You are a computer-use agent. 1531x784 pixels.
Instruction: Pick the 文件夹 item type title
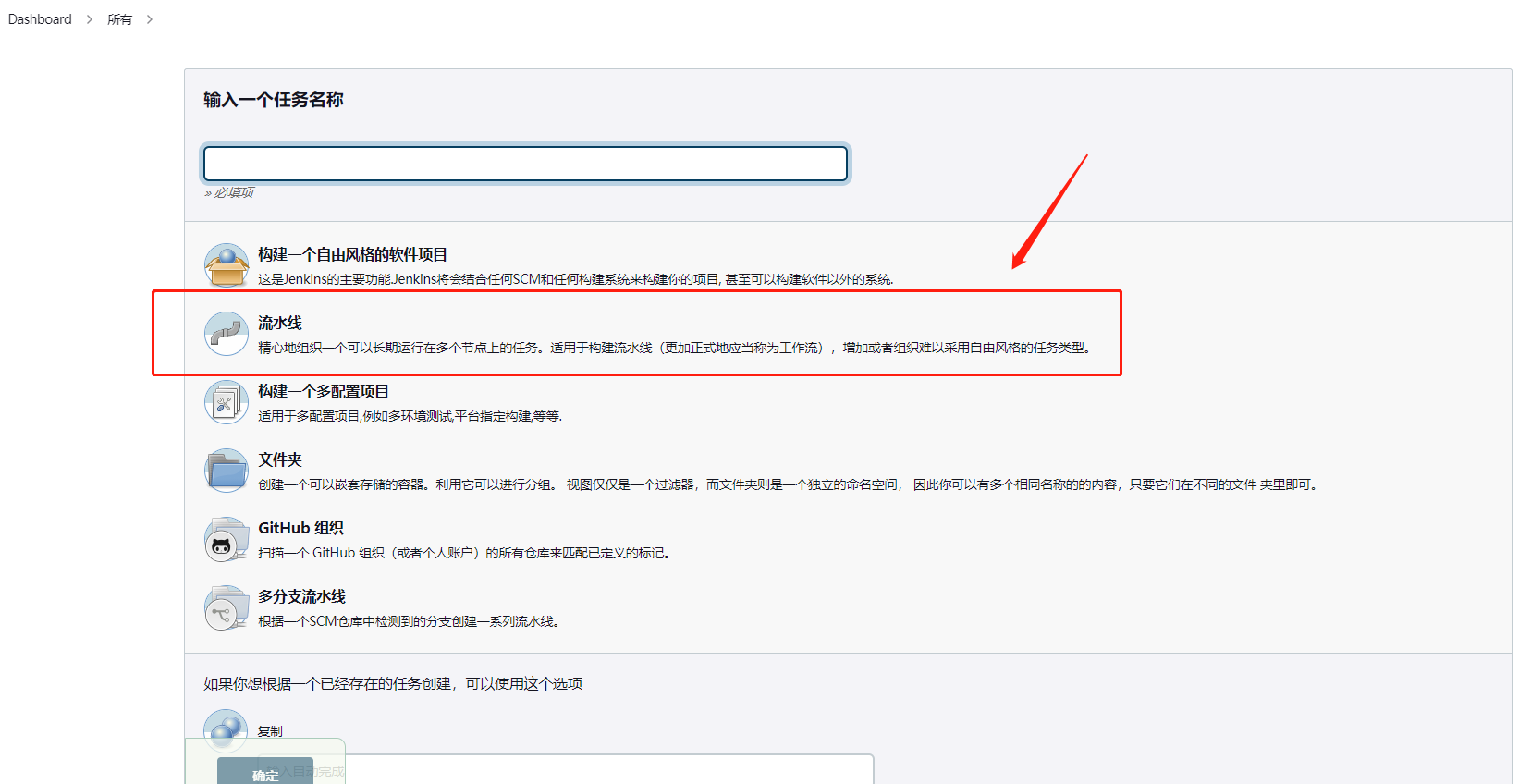click(280, 459)
